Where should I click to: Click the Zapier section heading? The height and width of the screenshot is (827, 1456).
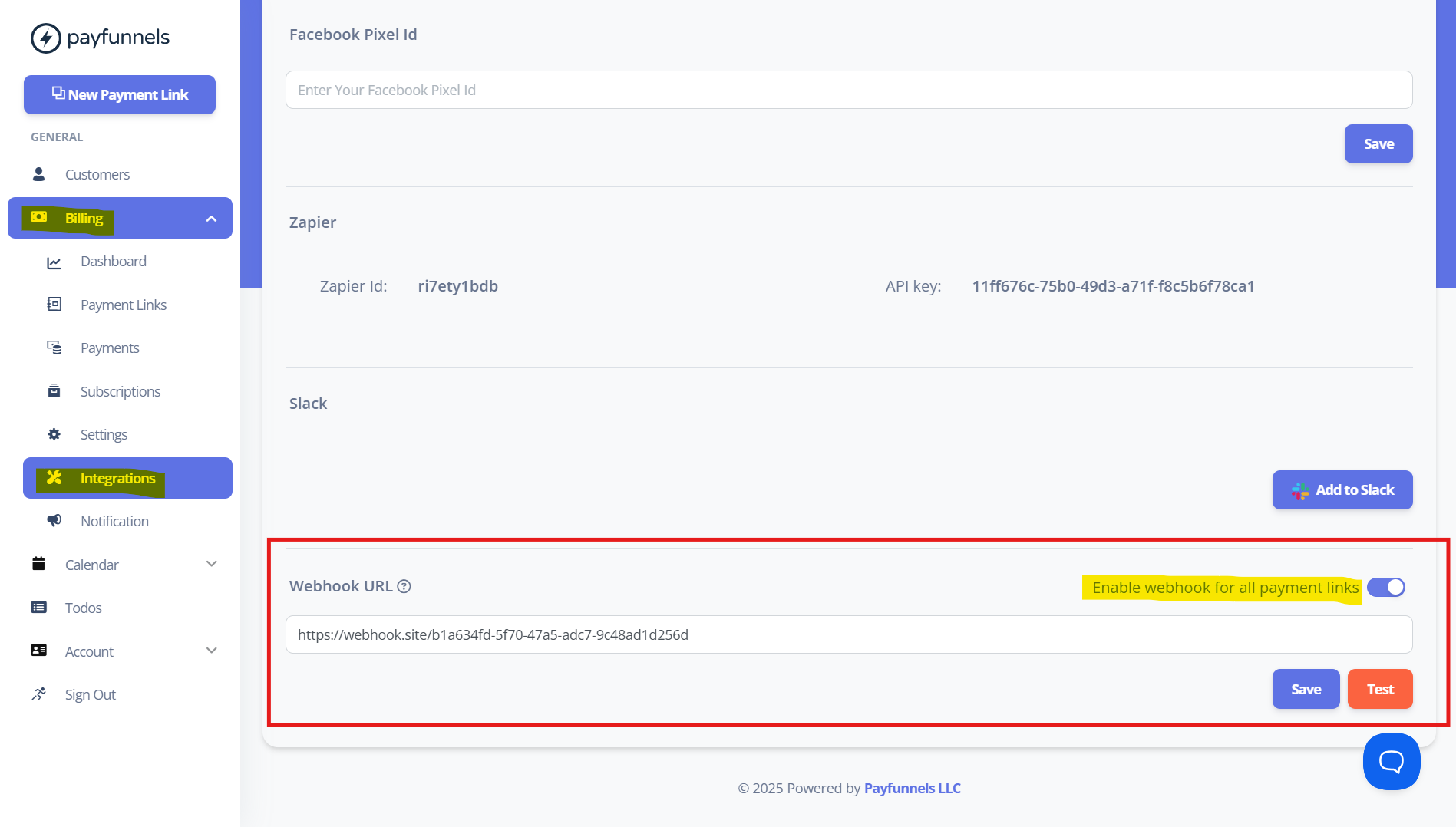click(312, 222)
